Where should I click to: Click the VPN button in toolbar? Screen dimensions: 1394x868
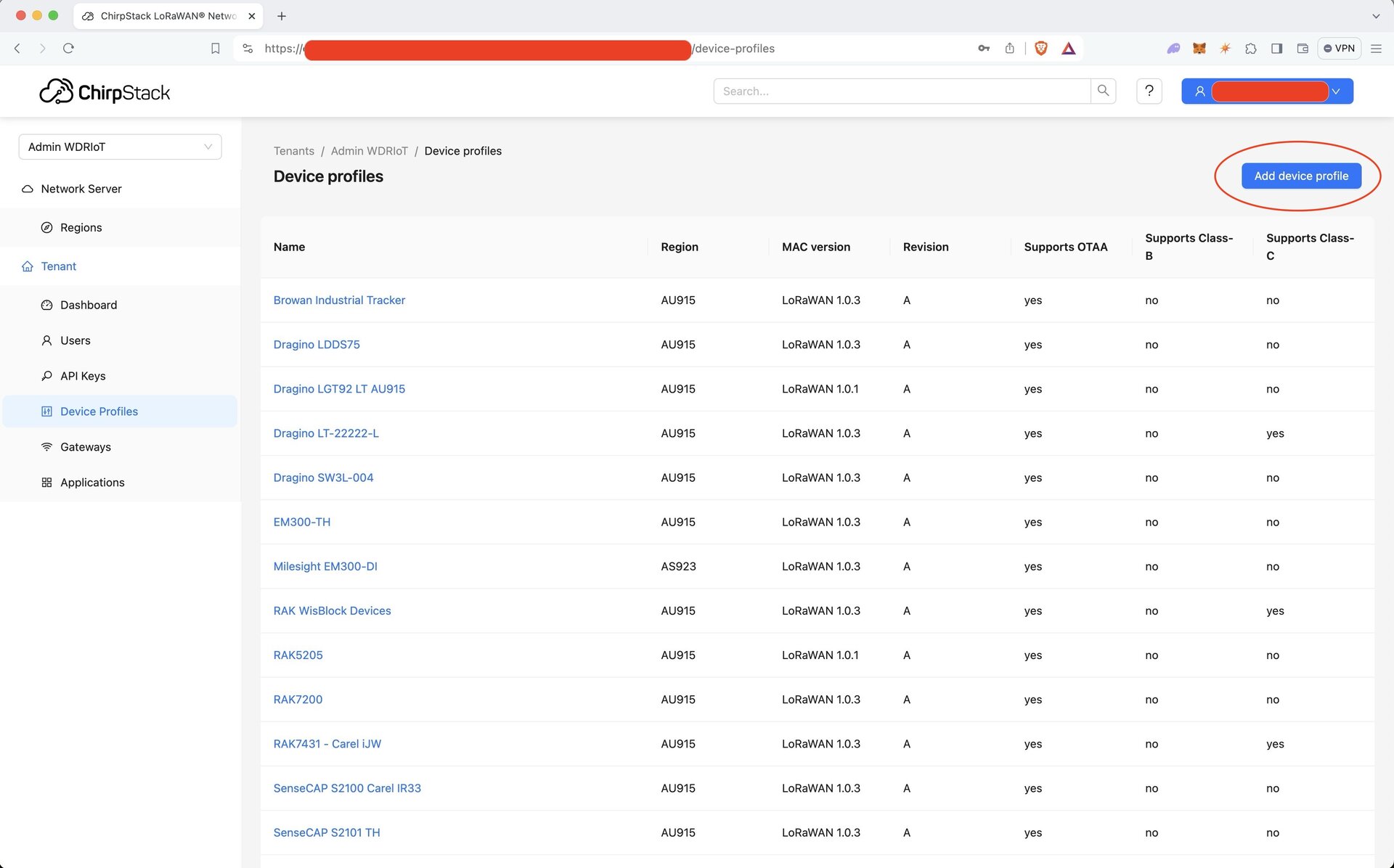(1339, 49)
